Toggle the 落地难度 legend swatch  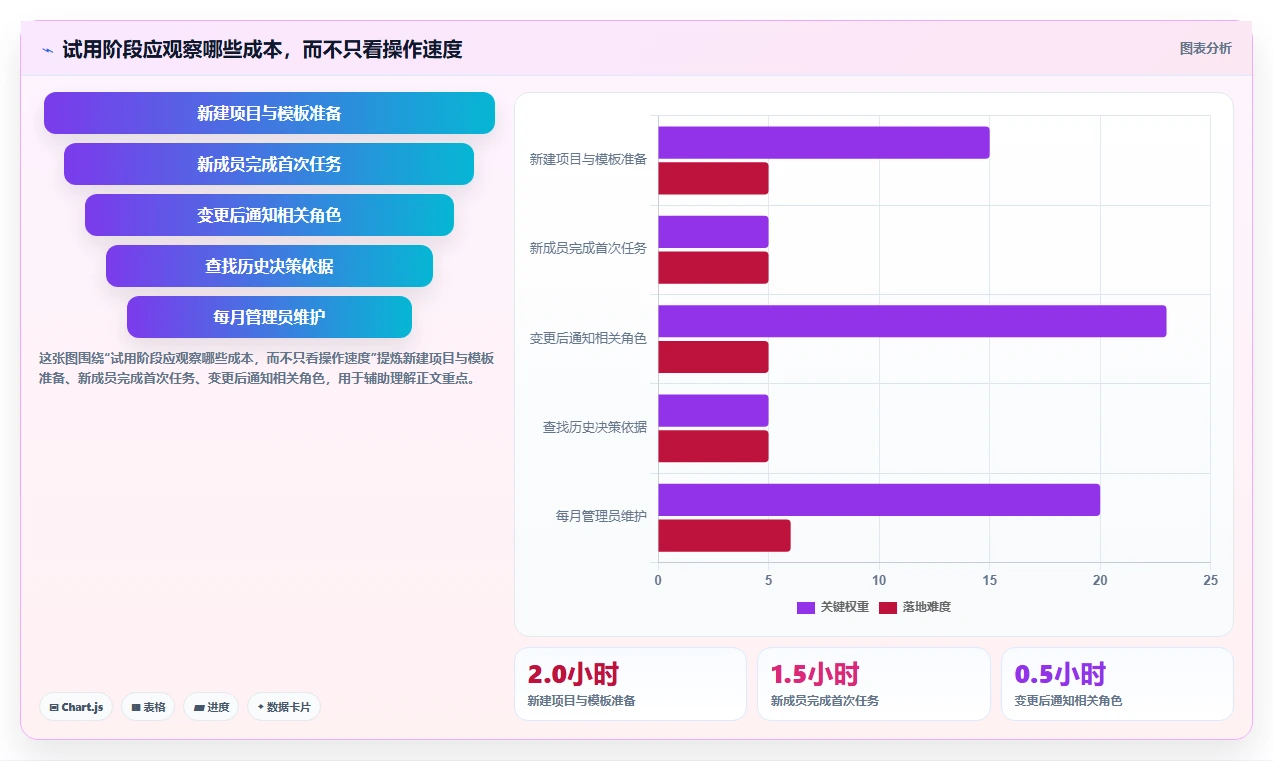point(888,607)
